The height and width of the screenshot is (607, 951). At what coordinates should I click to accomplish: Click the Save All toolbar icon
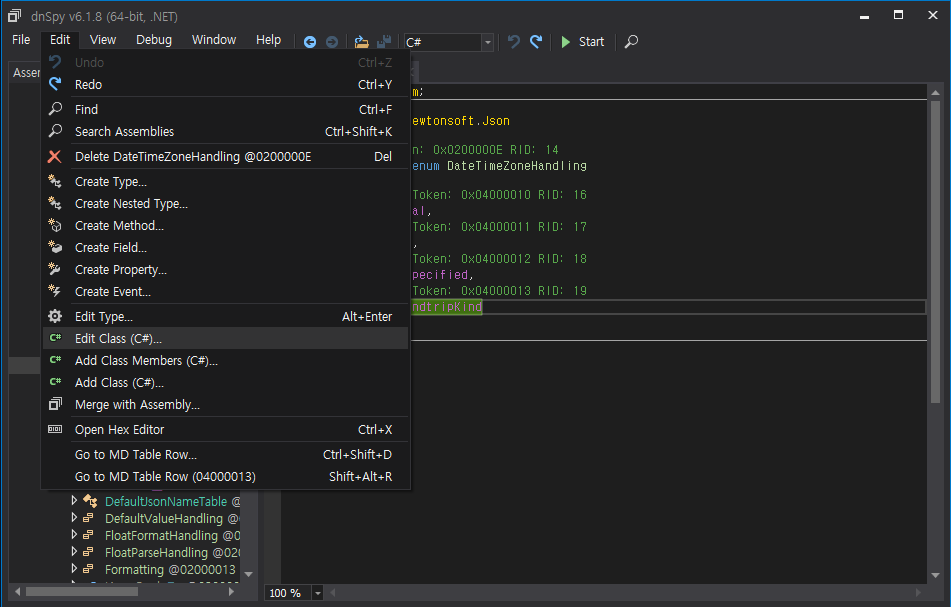click(x=384, y=42)
